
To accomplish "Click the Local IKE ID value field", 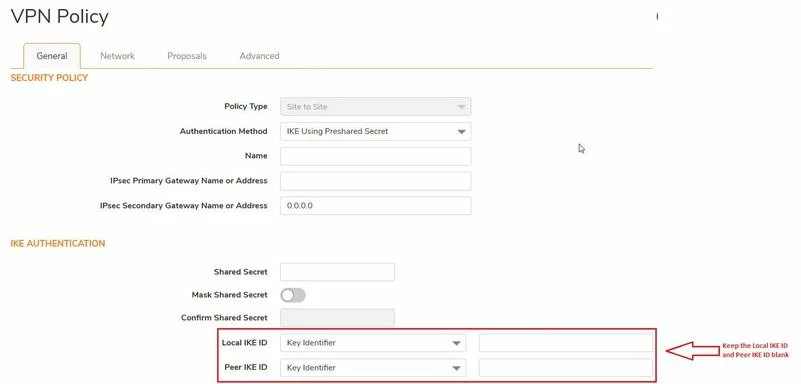I will pos(566,343).
